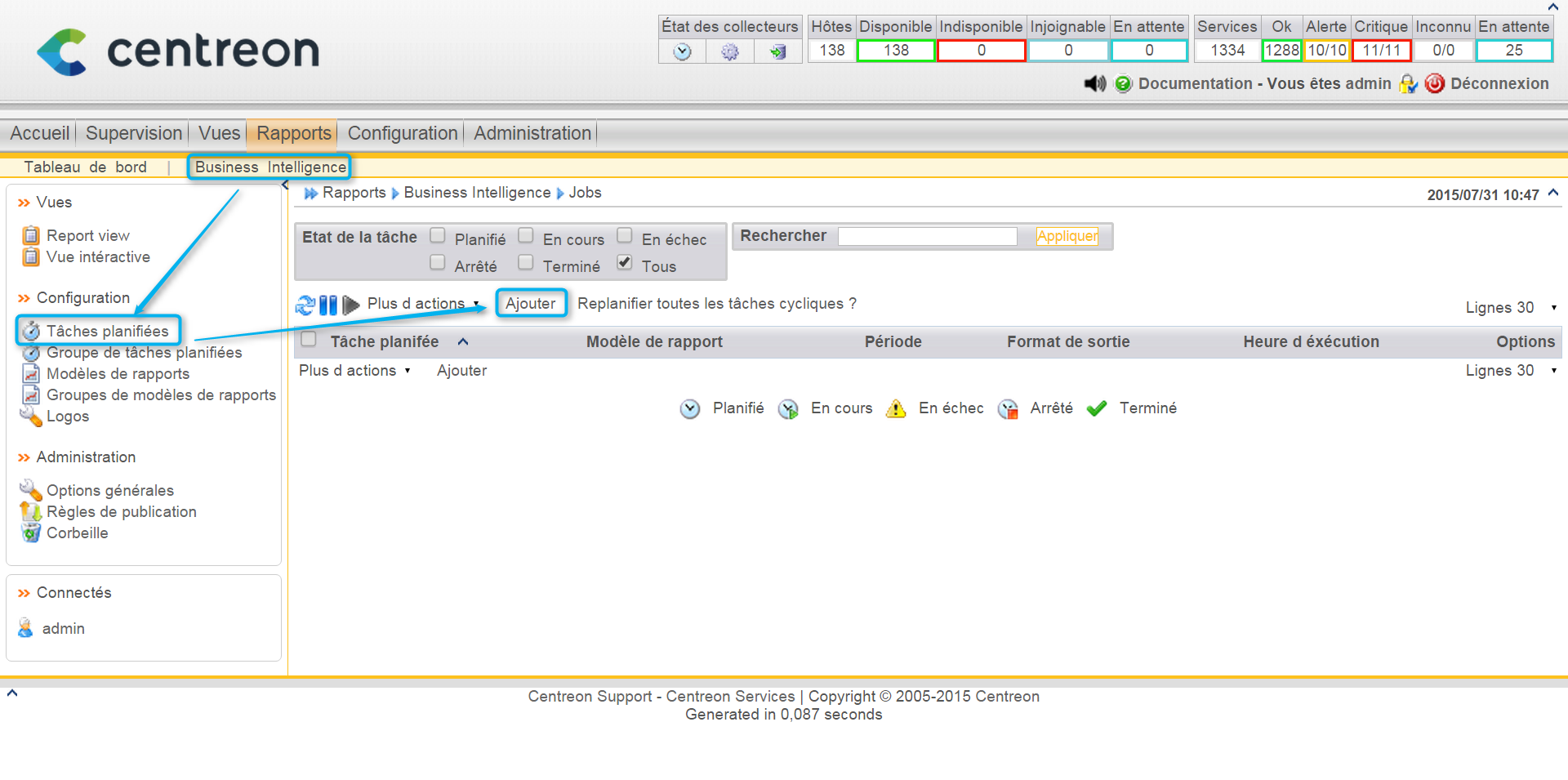Click the Arrêté legend icon
The image size is (1568, 780).
tap(1009, 408)
